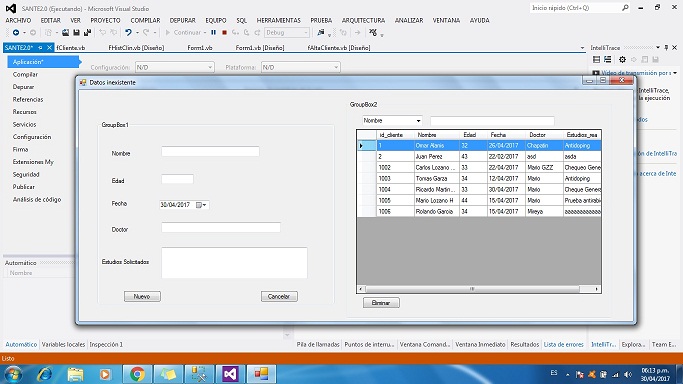Open calendar icon of Fecha date picker
Viewport: 683px width, 384px height.
199,205
